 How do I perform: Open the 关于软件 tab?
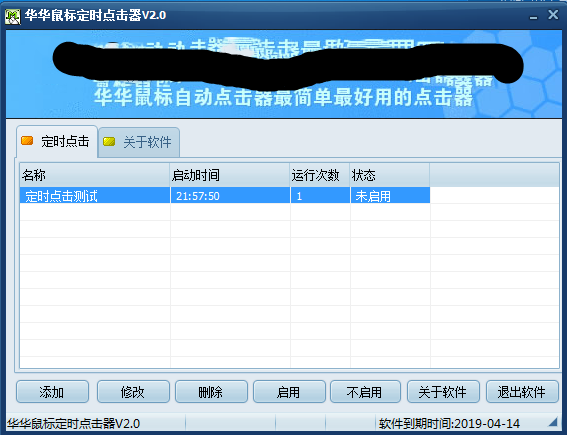(139, 142)
